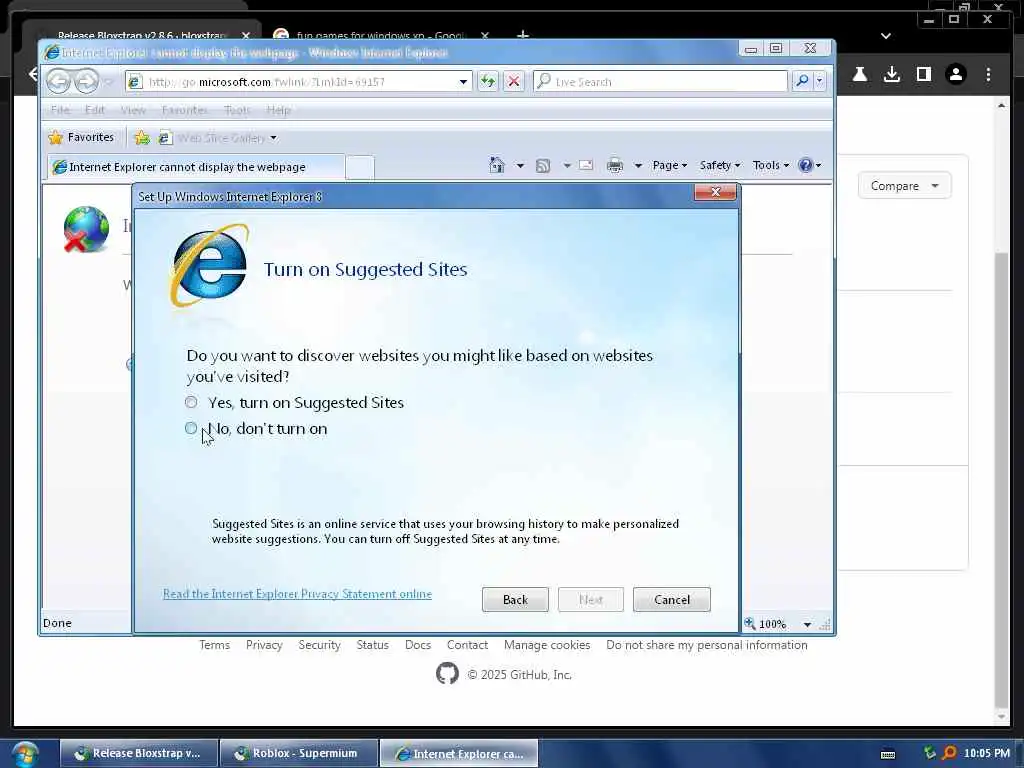Click the Security footer link
1024x768 pixels.
319,645
